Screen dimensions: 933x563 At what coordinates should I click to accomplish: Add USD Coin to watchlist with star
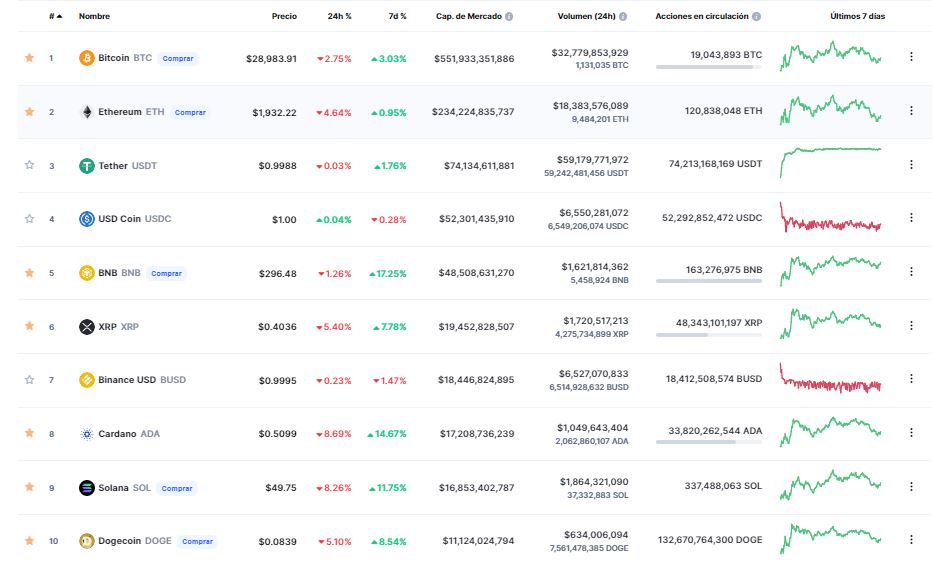coord(29,218)
